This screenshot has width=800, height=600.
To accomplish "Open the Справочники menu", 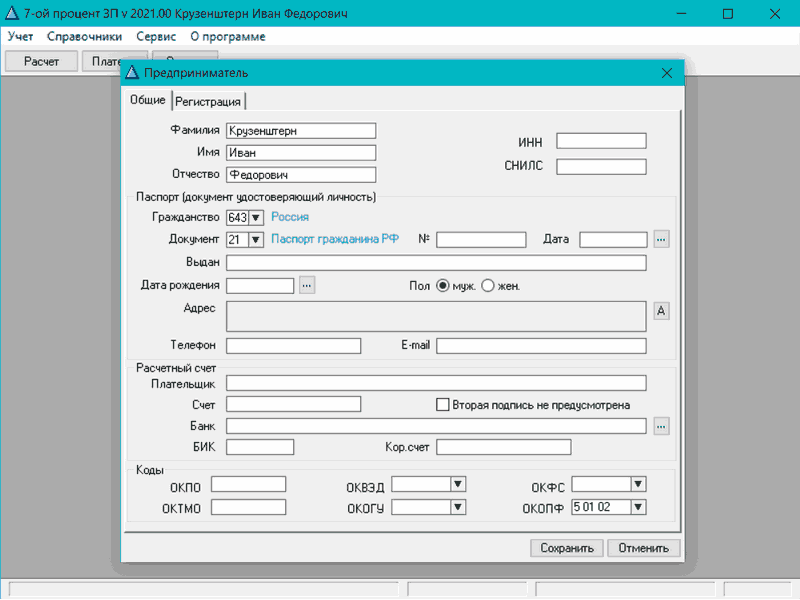I will pos(84,36).
